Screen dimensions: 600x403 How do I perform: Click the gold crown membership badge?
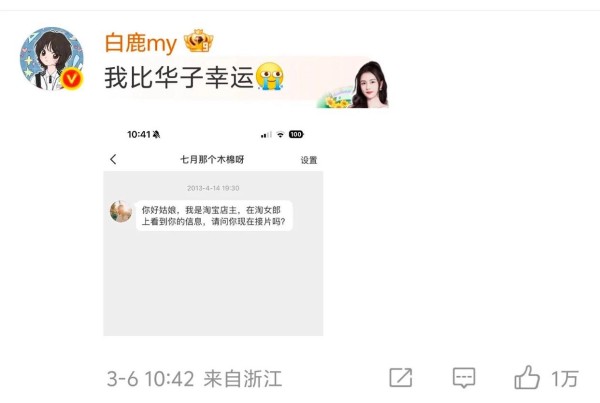pyautogui.click(x=198, y=41)
